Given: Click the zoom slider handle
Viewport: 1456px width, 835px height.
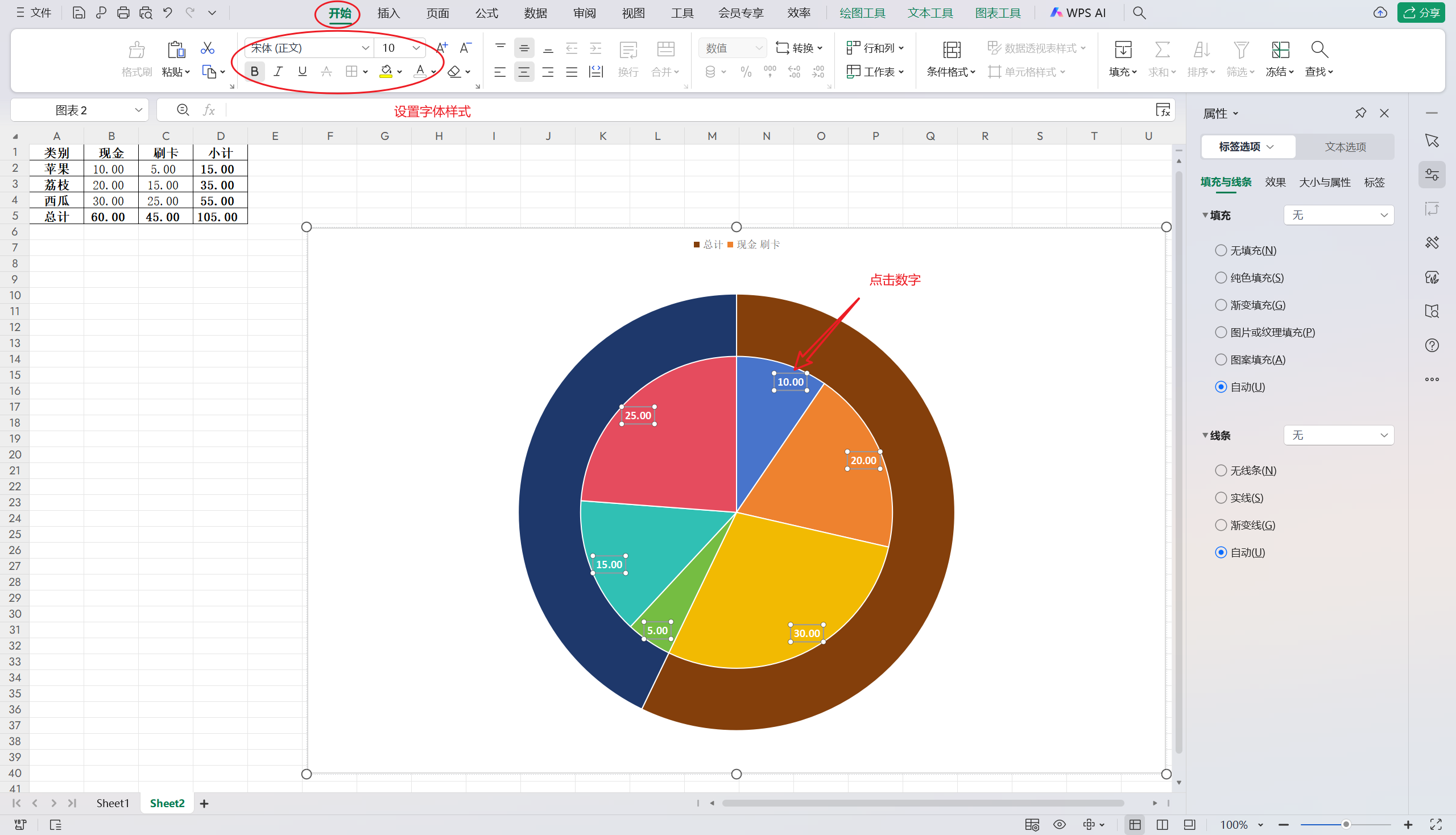Looking at the screenshot, I should [1345, 825].
